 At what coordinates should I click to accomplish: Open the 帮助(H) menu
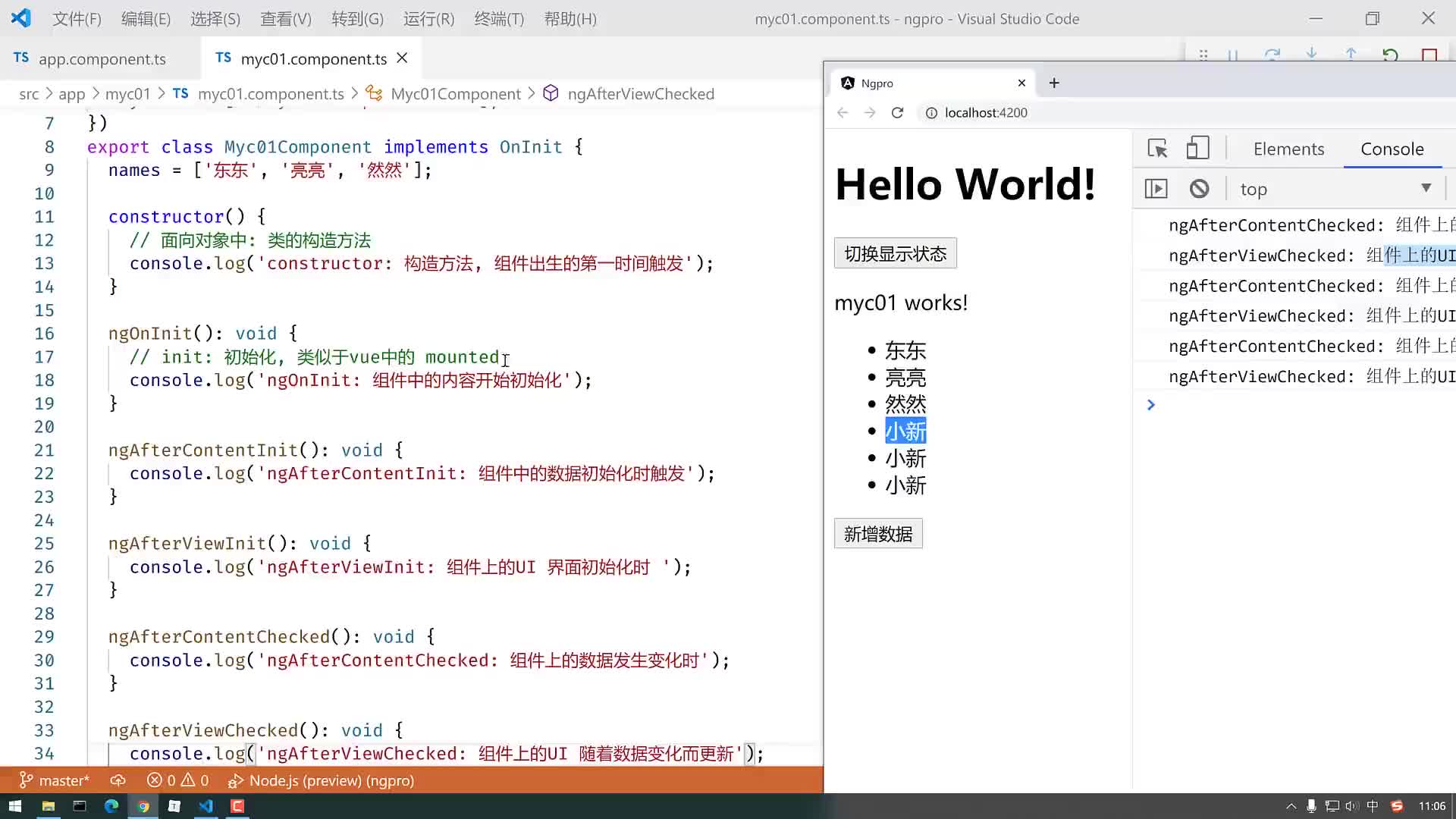pyautogui.click(x=570, y=19)
